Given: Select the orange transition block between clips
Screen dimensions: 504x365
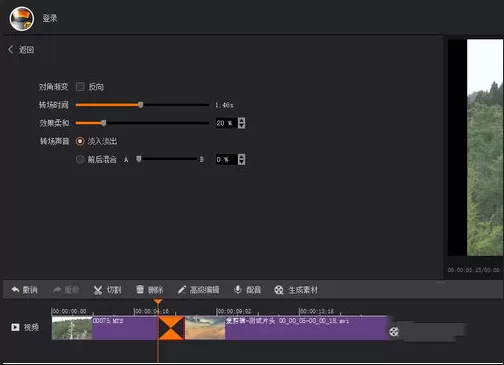Looking at the screenshot, I should (x=171, y=328).
